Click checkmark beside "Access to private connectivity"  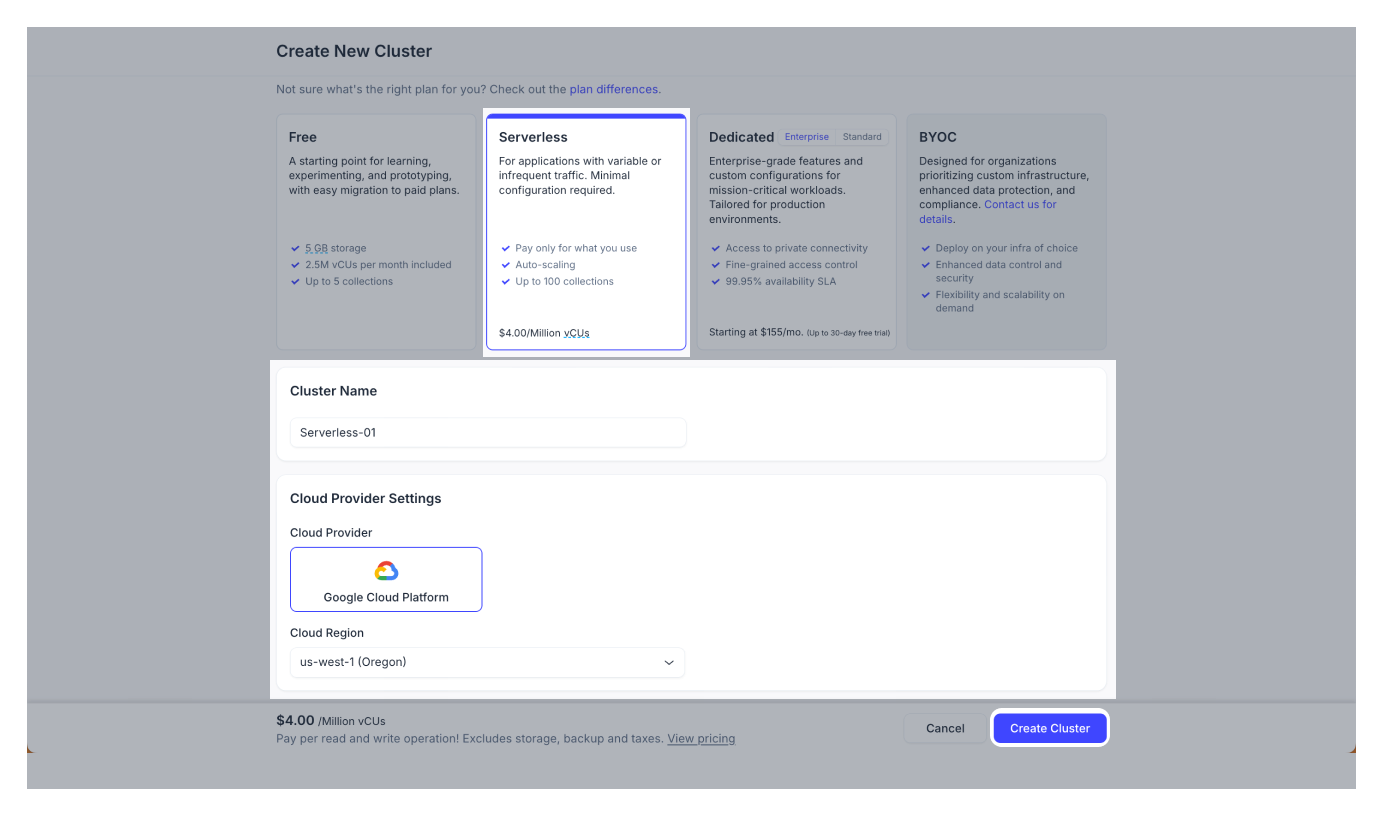click(716, 248)
